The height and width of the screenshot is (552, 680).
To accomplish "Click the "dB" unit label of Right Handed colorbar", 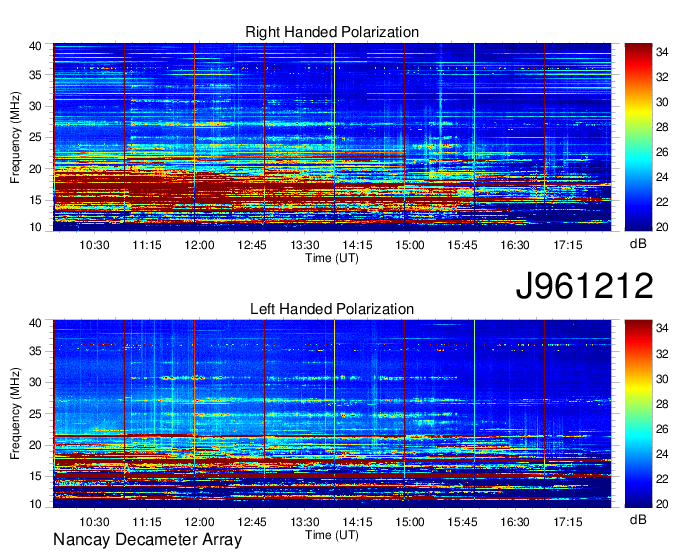I will point(638,244).
